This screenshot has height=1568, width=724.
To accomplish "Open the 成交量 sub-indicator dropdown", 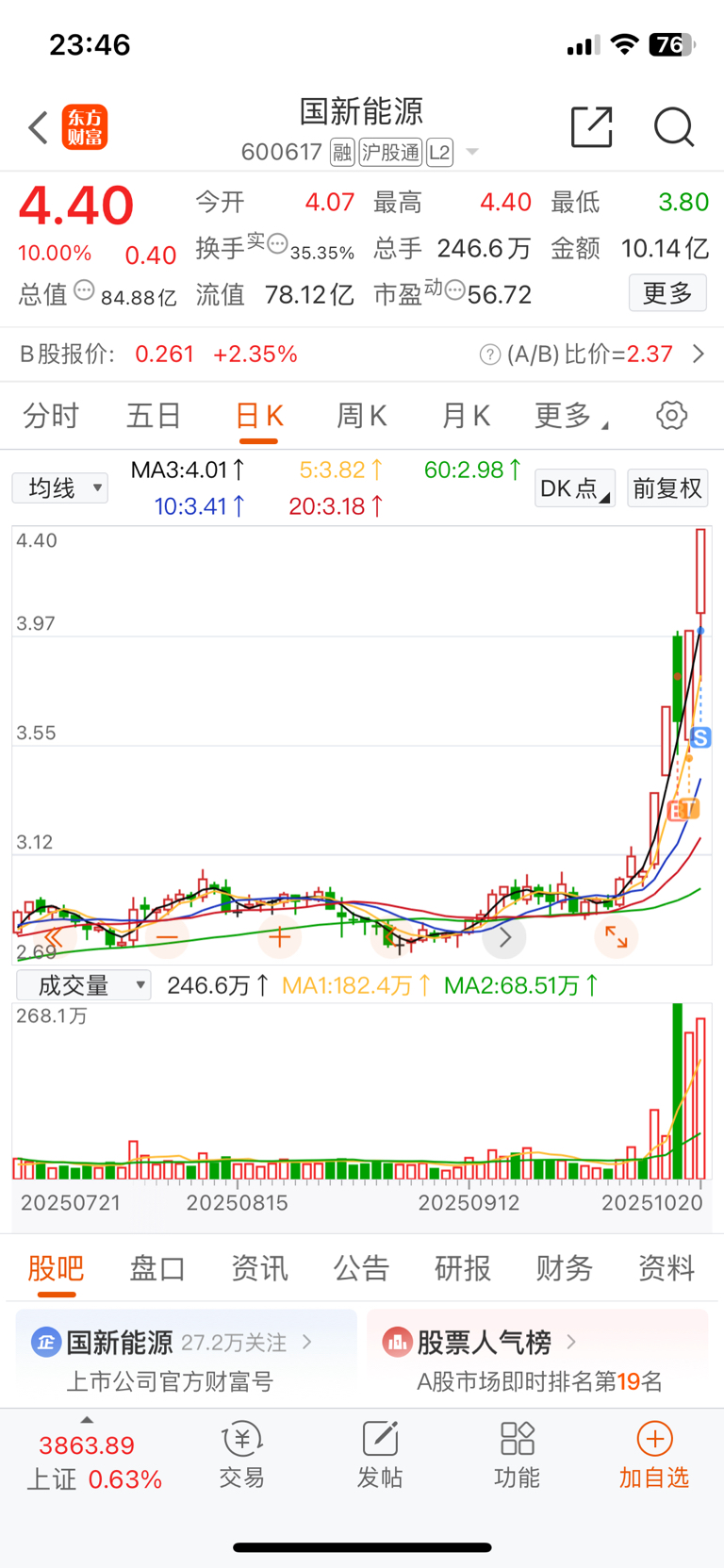I will (x=84, y=985).
